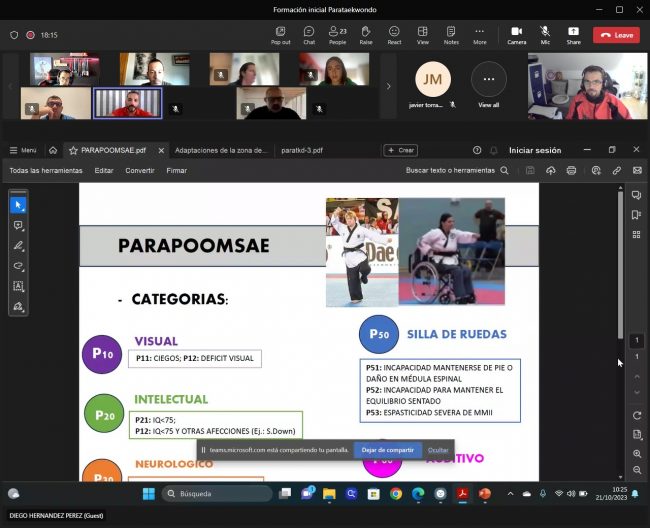Open the View layout options
Image resolution: width=650 pixels, height=528 pixels.
[423, 34]
